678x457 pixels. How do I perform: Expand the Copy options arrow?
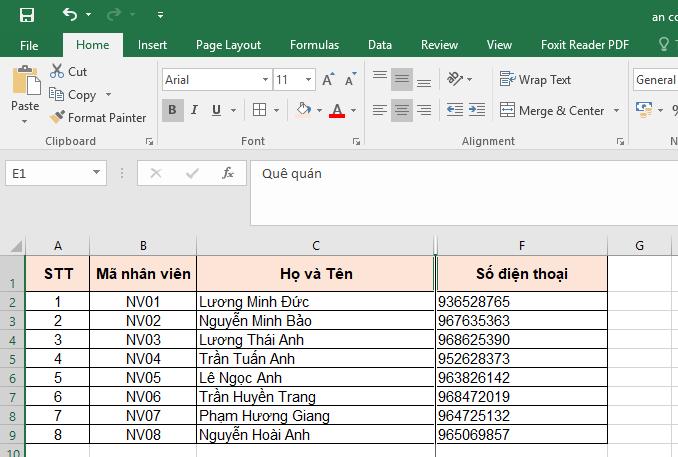point(109,94)
